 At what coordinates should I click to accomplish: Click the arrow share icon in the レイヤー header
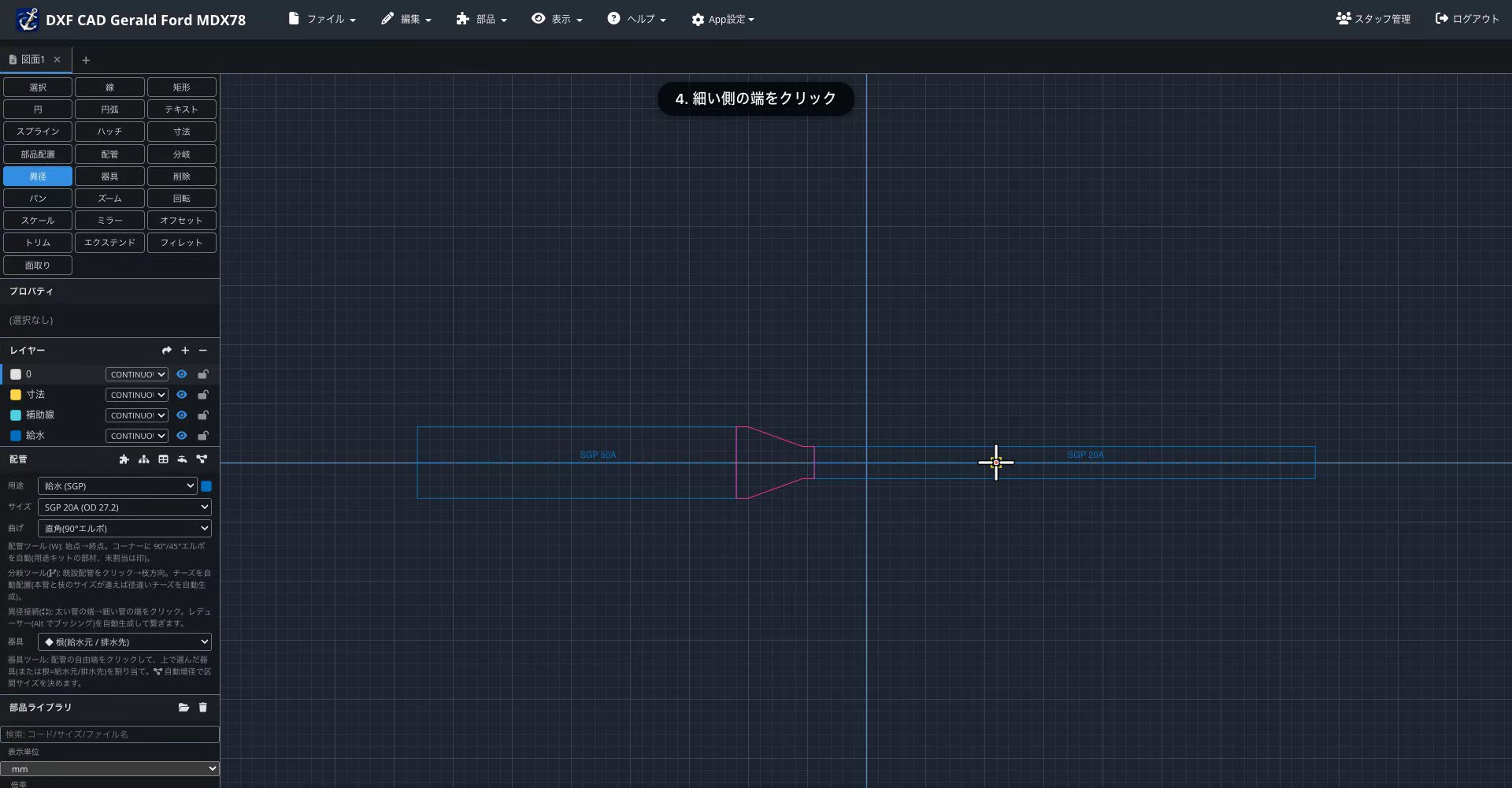pyautogui.click(x=166, y=351)
